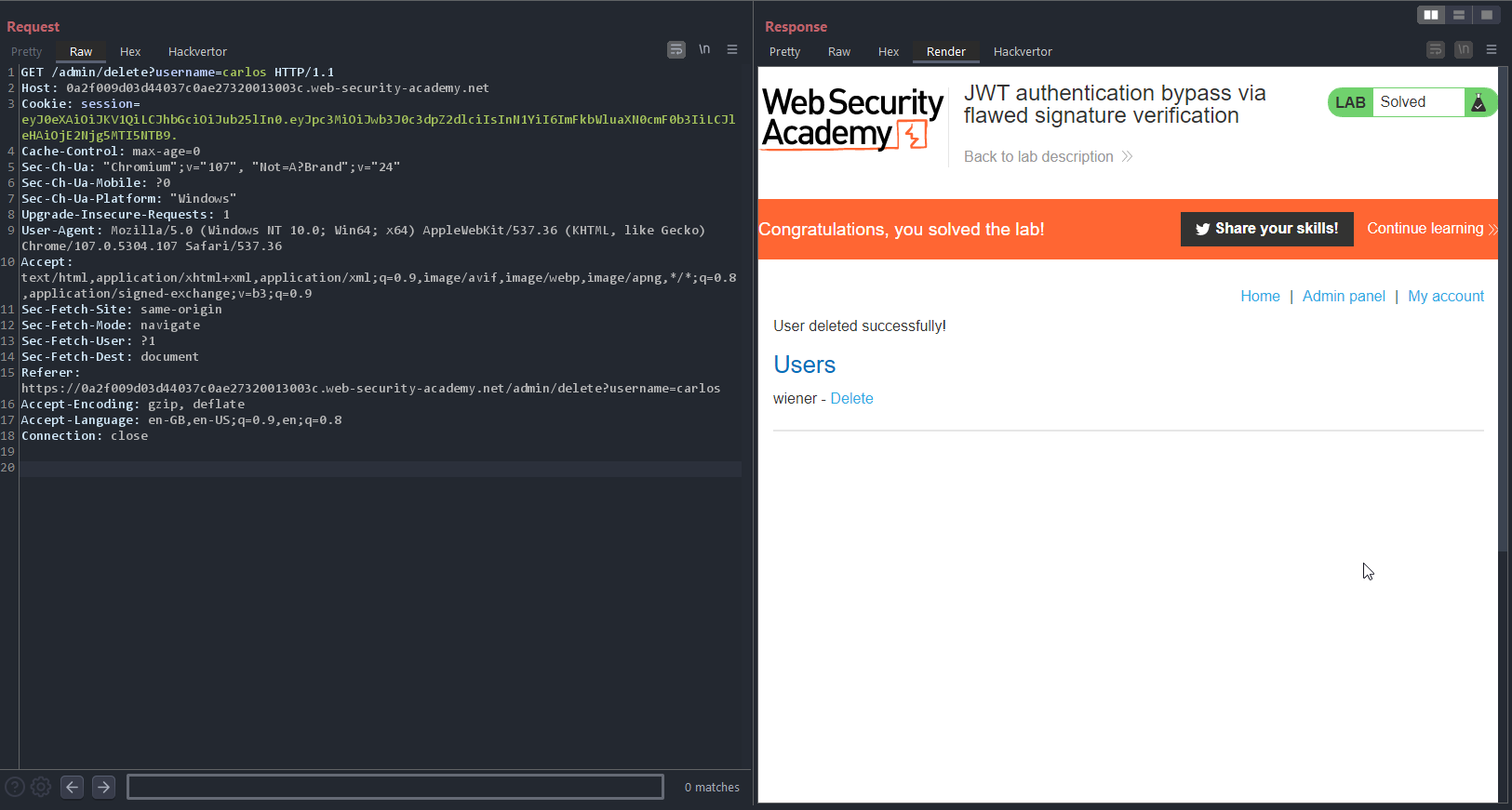This screenshot has height=810, width=1512.
Task: Focus the request search input field
Action: pos(395,787)
